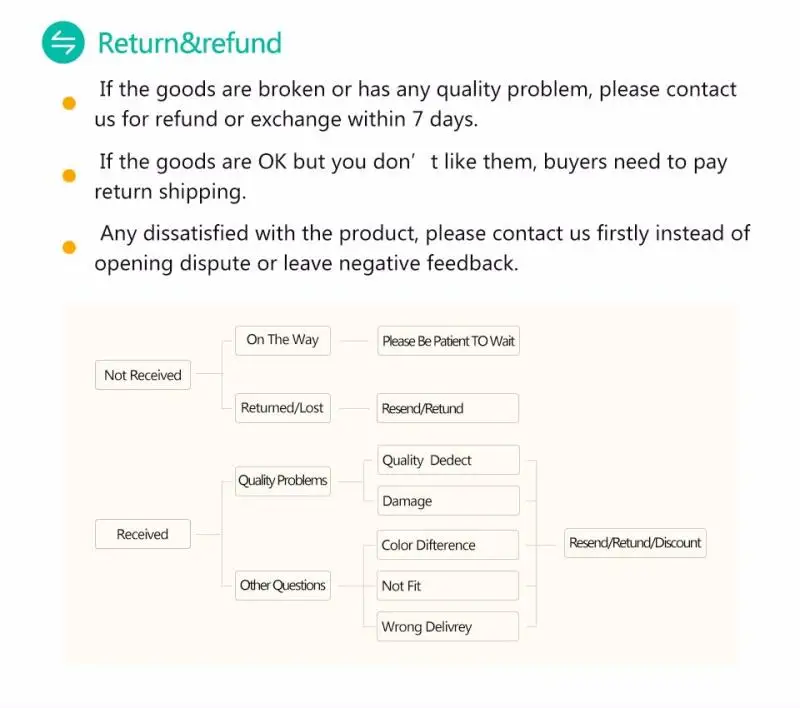The width and height of the screenshot is (800, 708).
Task: Select the Damage box
Action: (x=448, y=501)
